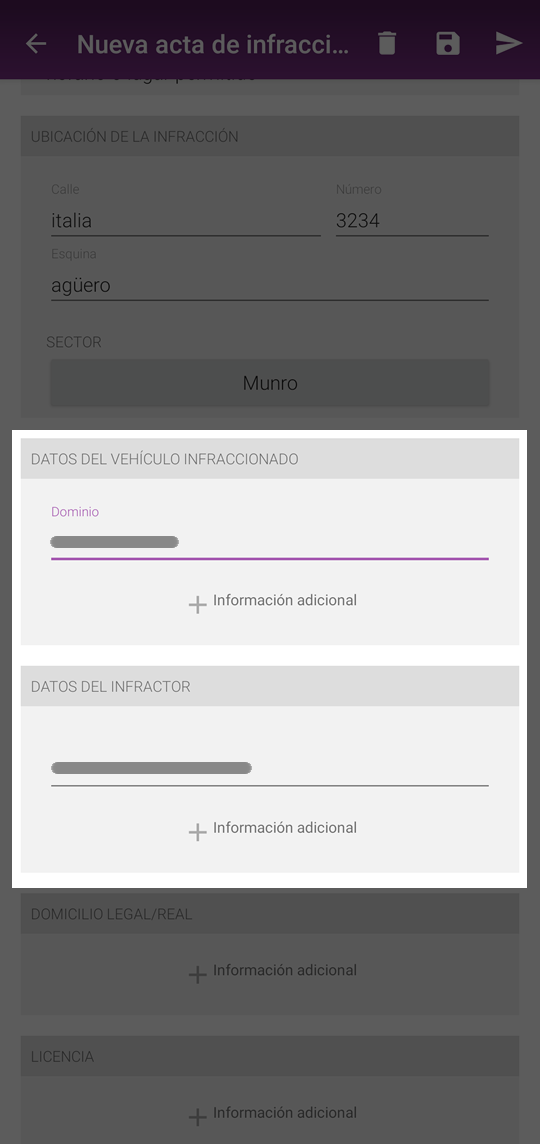
Task: Click plus icon under Datos del infractor
Action: pos(197,832)
